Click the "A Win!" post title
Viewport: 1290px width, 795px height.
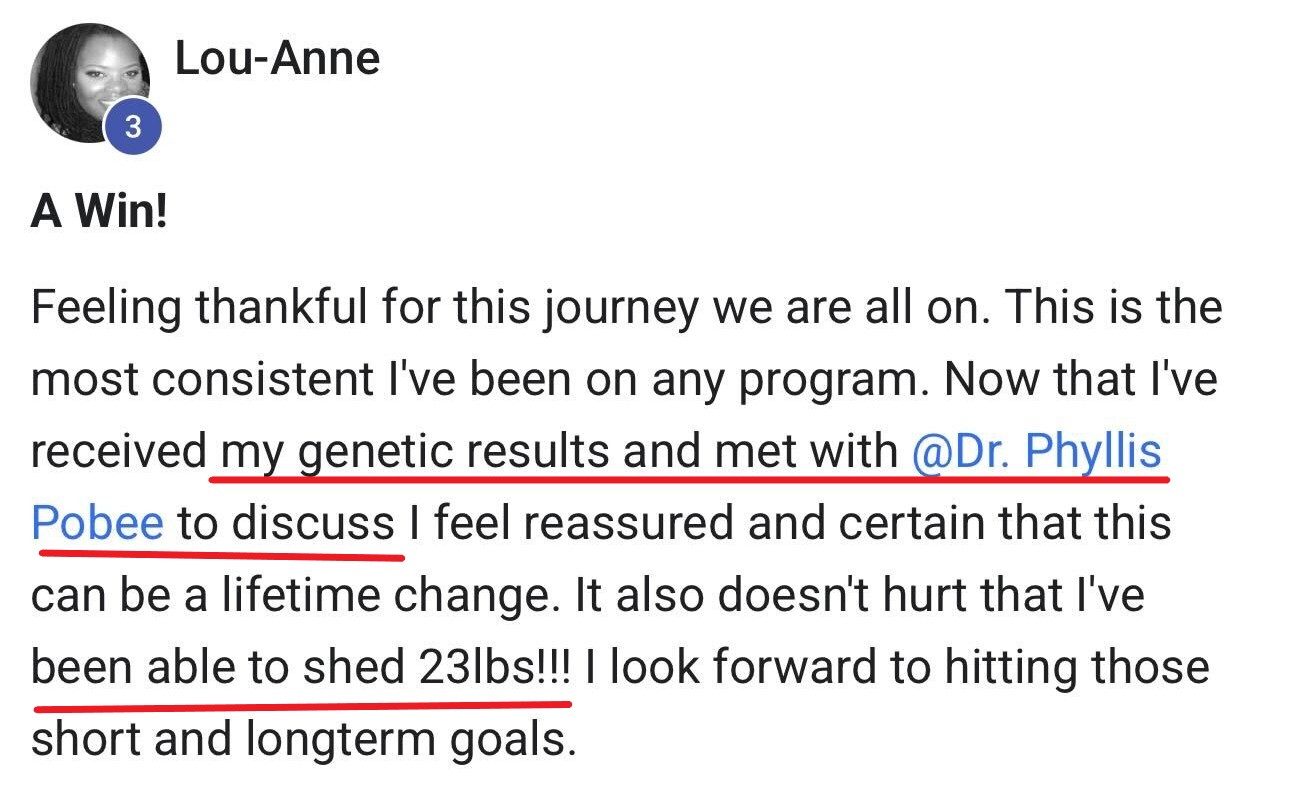click(x=99, y=211)
